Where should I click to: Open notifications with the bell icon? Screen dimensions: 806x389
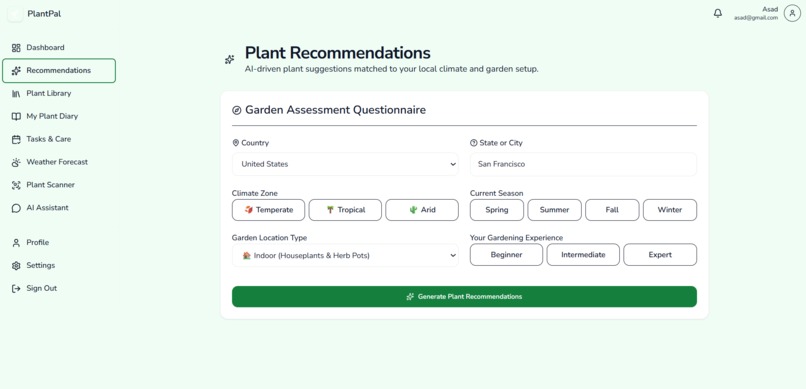(718, 13)
